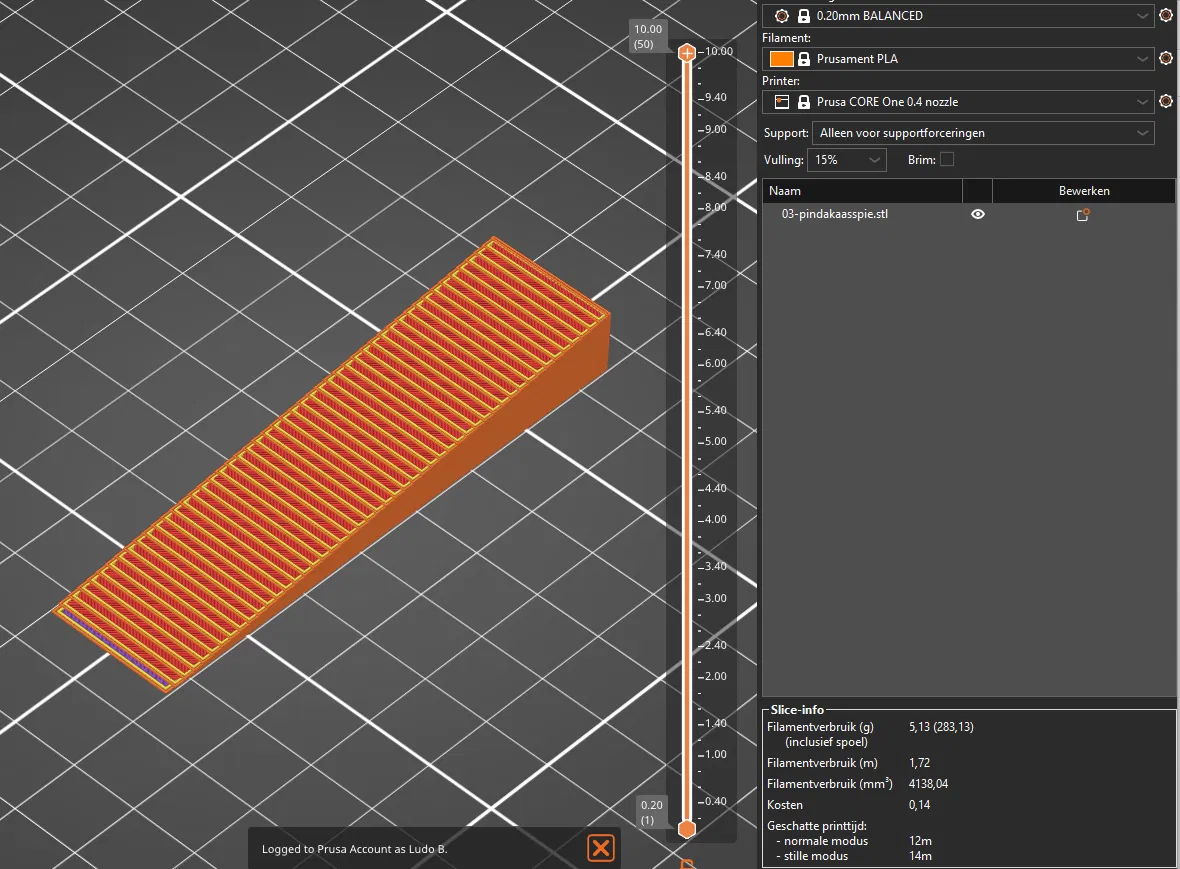Click the Brim: label
This screenshot has height=869, width=1180.
coord(922,160)
